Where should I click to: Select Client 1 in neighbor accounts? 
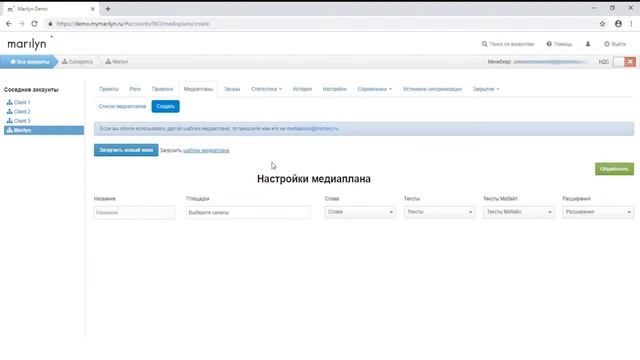[x=19, y=102]
